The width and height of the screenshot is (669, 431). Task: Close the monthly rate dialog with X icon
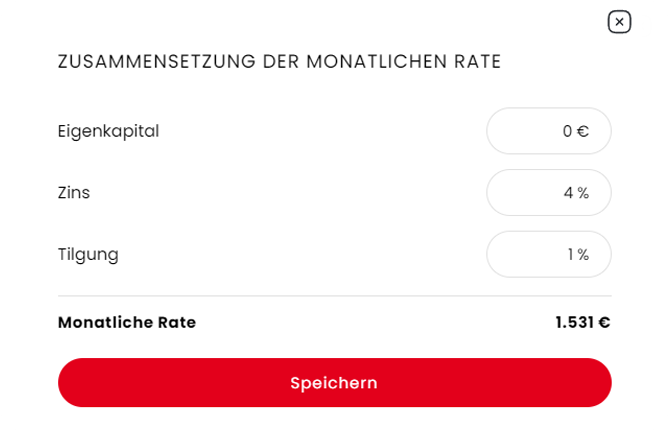pos(619,22)
